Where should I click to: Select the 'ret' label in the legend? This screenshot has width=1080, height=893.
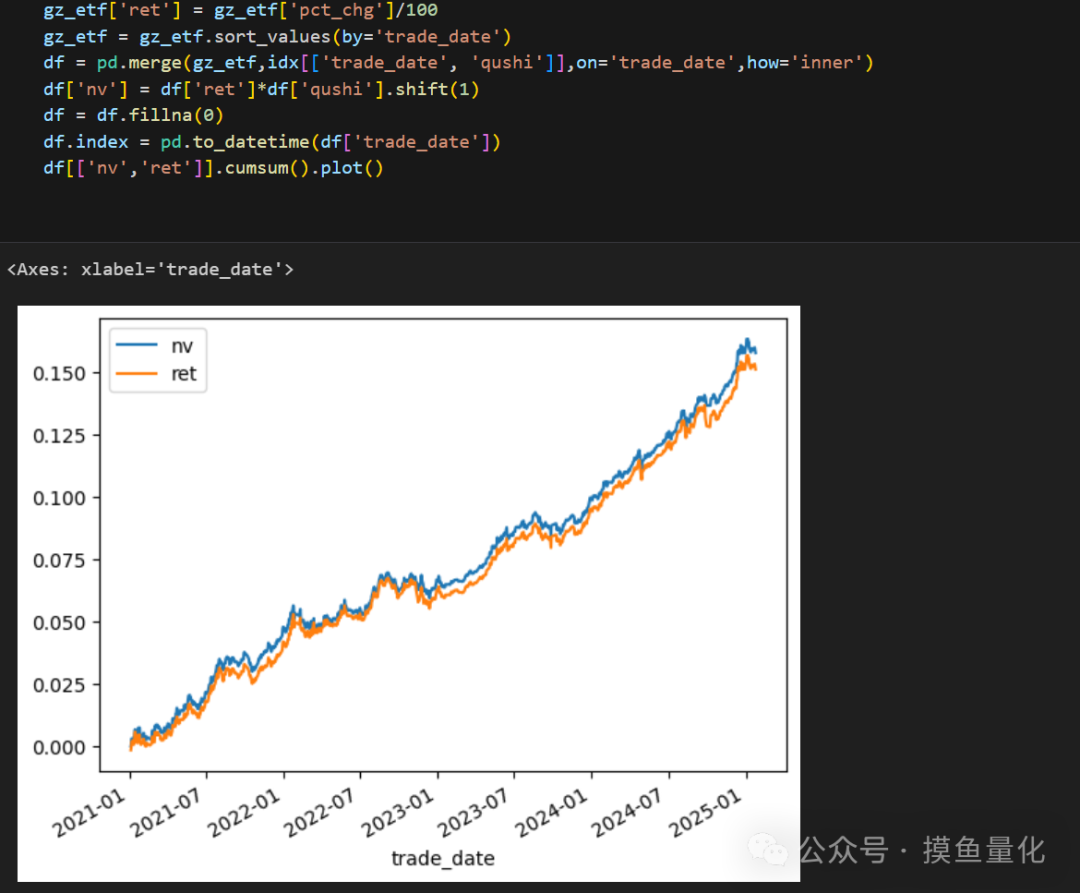pos(184,374)
